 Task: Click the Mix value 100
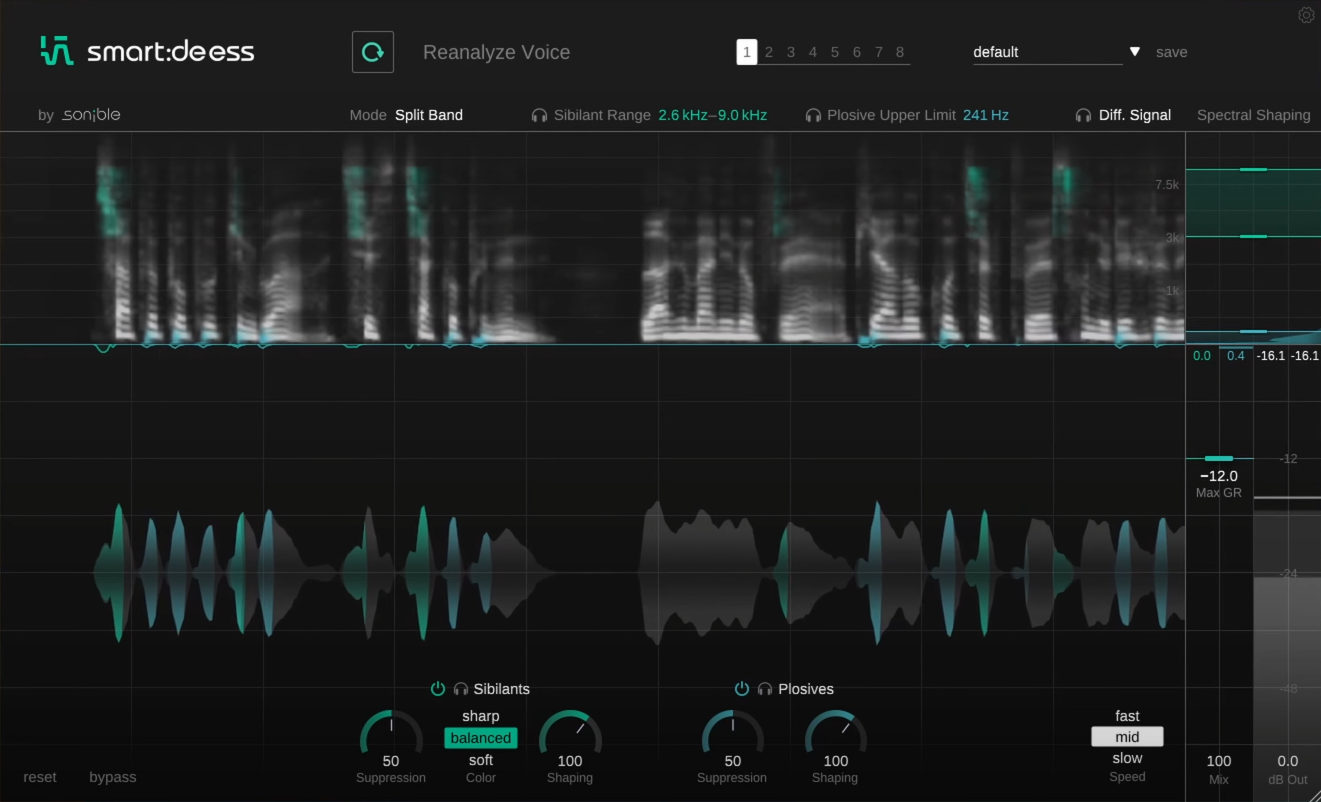pyautogui.click(x=1219, y=761)
